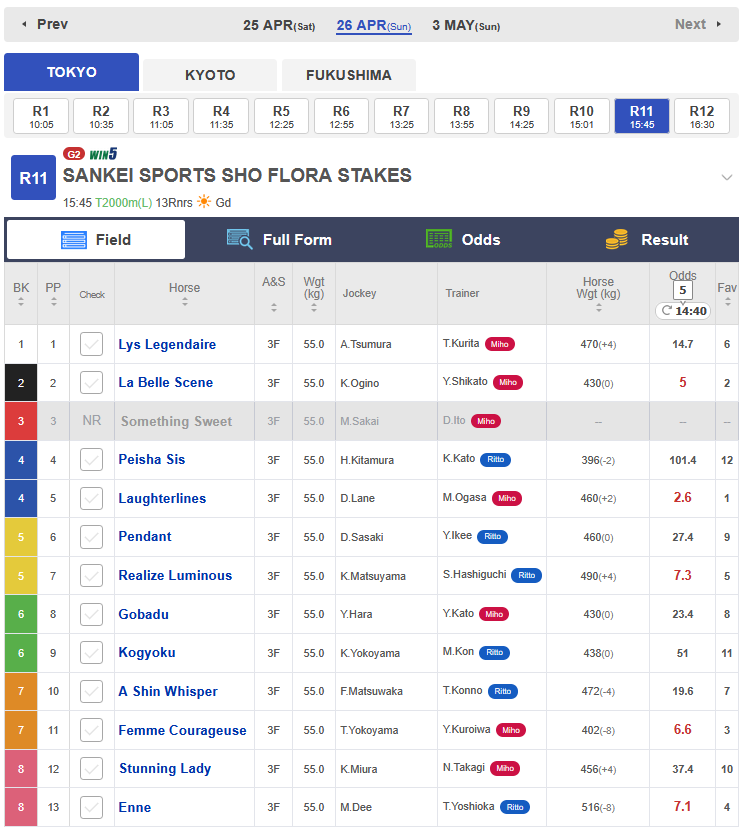This screenshot has height=832, width=746.
Task: Click the green bracket 6 cell for Gobadu
Action: point(21,614)
